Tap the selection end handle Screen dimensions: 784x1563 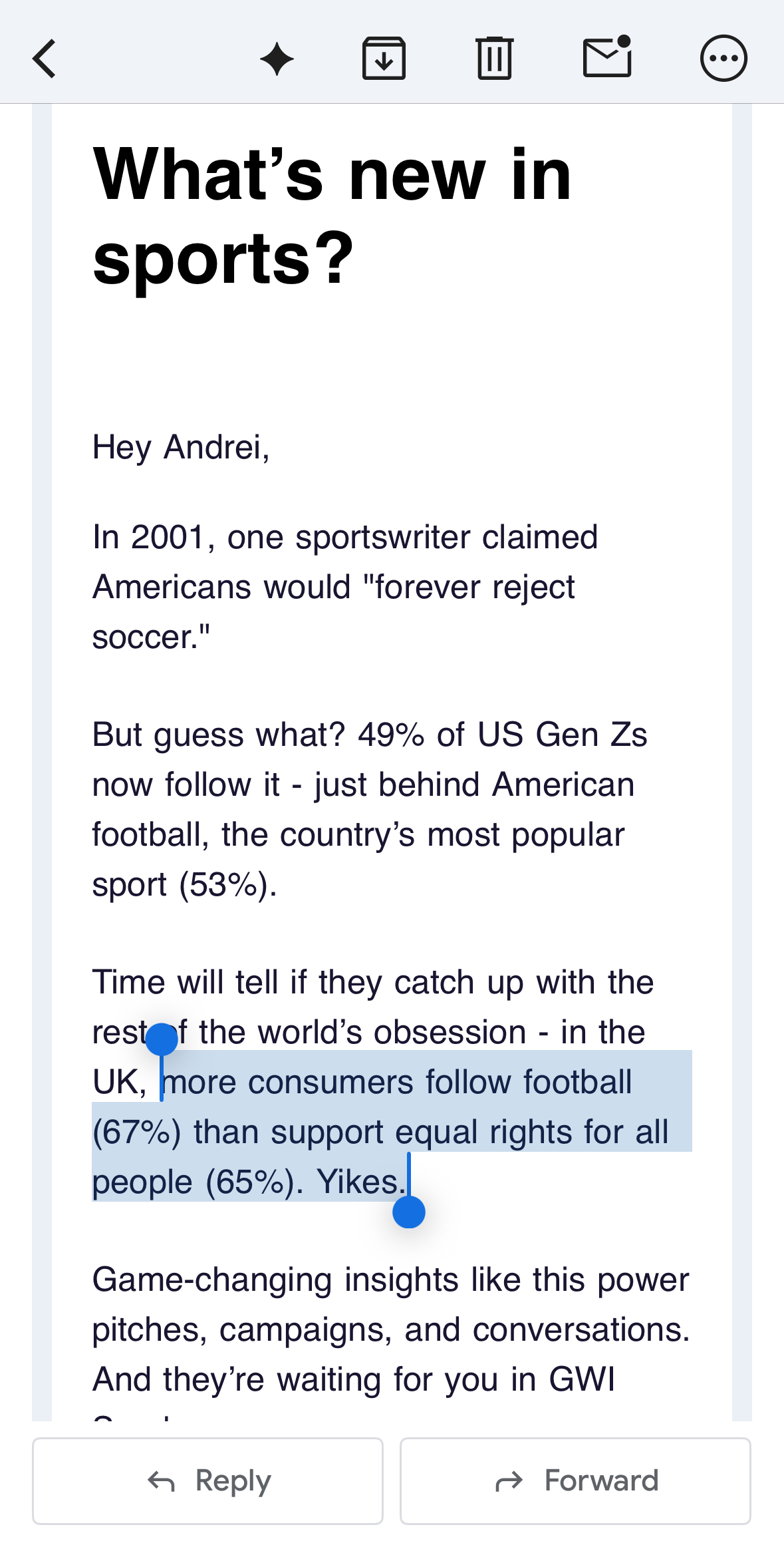point(409,1212)
